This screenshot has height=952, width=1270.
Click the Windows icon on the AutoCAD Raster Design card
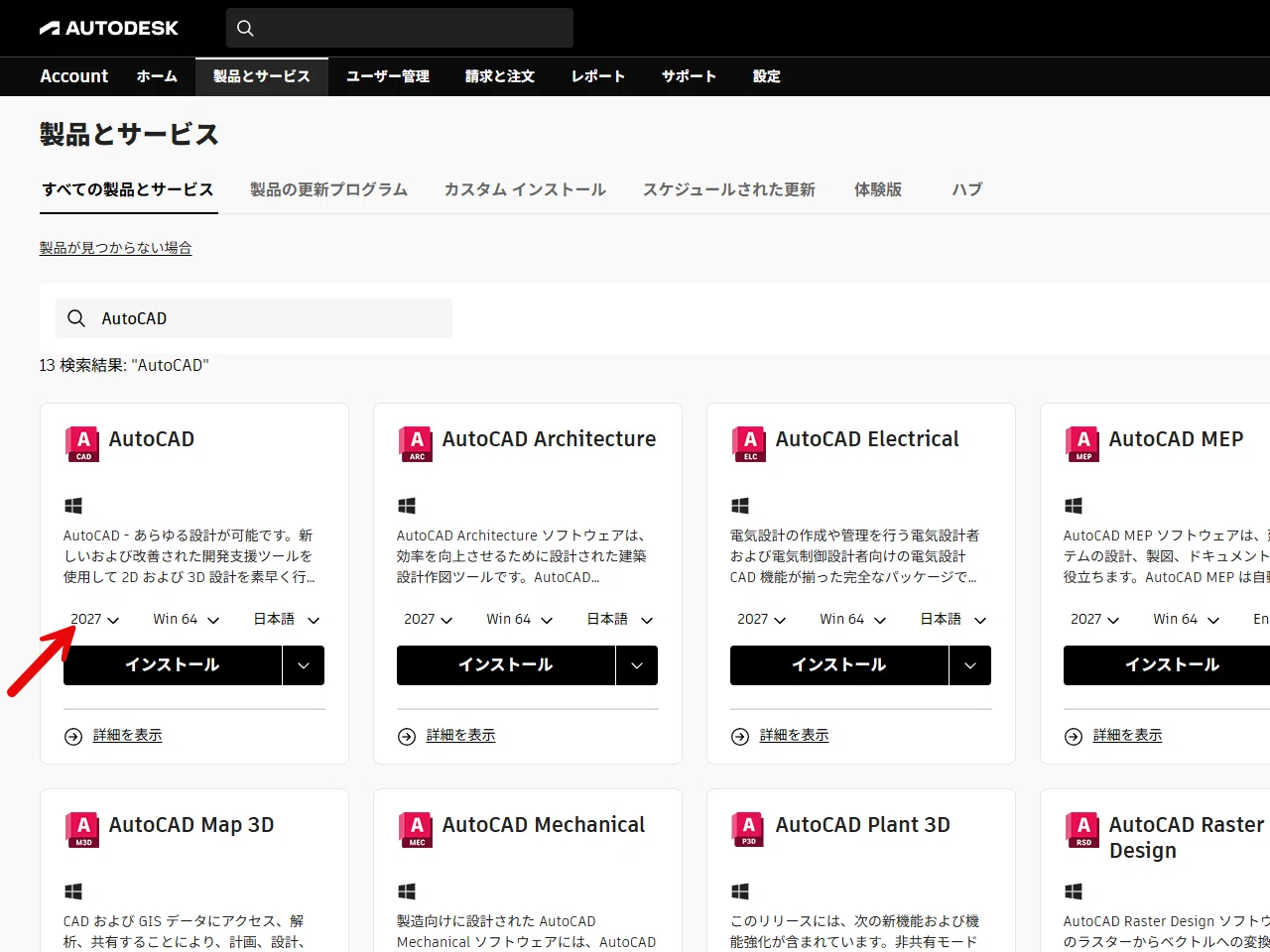tap(1074, 892)
